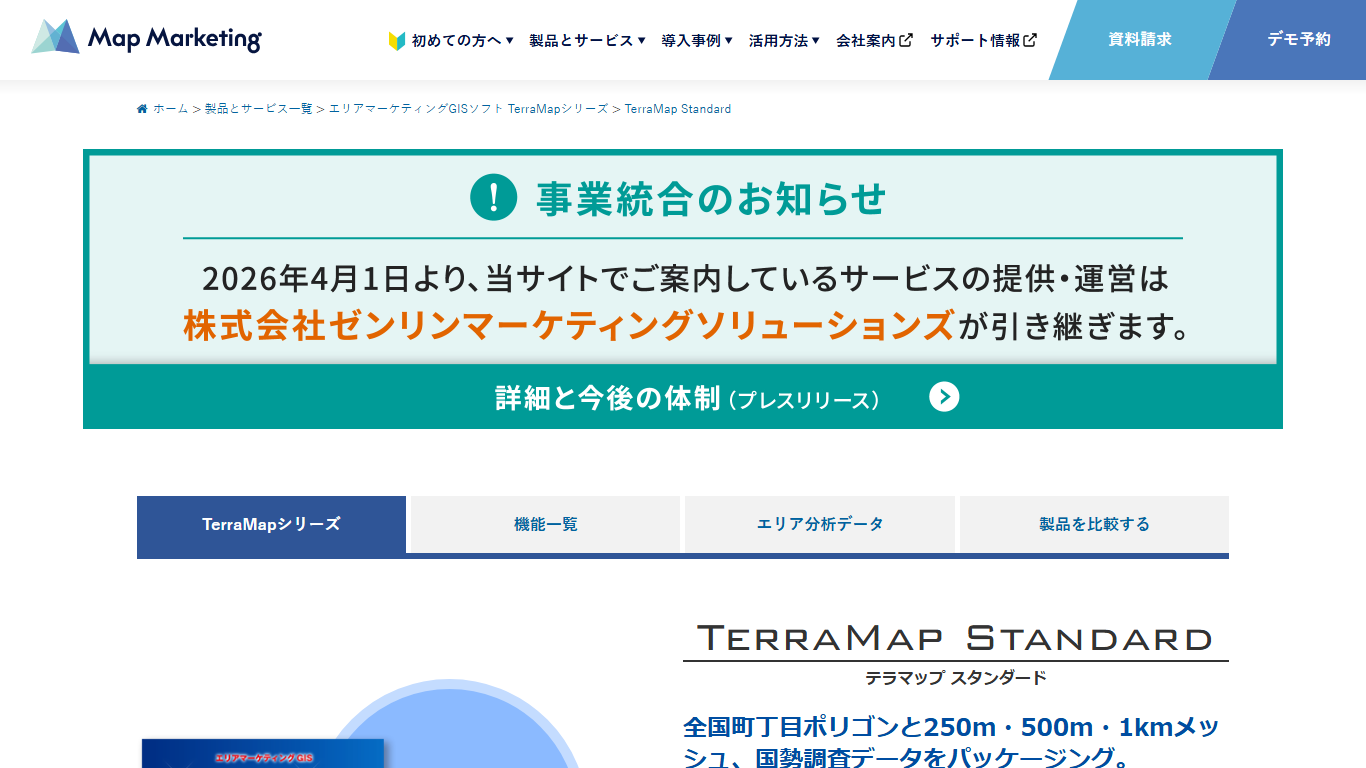Click the external link icon beside サポート情報
1366x768 pixels.
(1030, 41)
